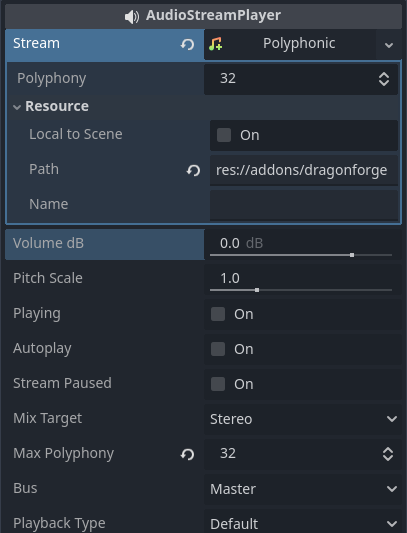407x533 pixels.
Task: Click the Polyphonic stream music note icon
Action: 216,44
